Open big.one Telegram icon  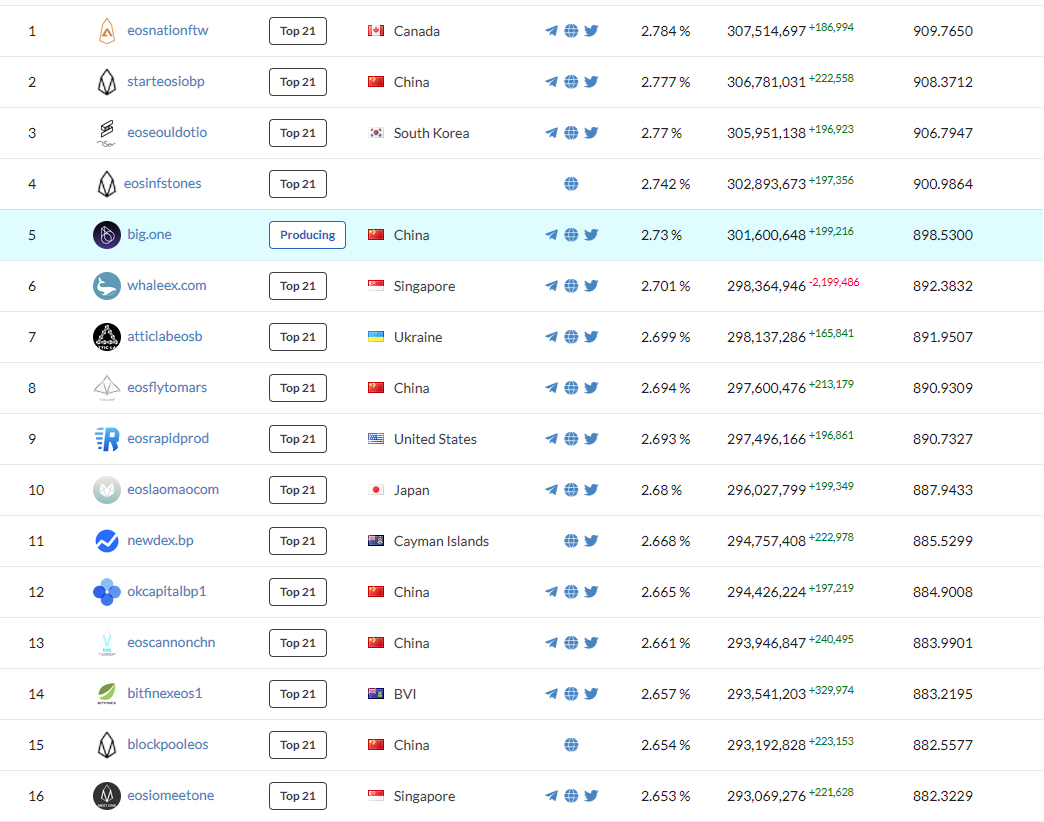pyautogui.click(x=551, y=234)
